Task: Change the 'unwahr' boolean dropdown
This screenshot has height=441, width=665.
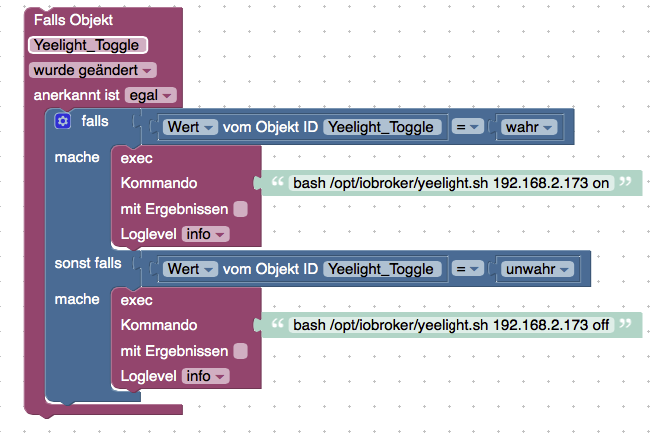Action: [537, 269]
